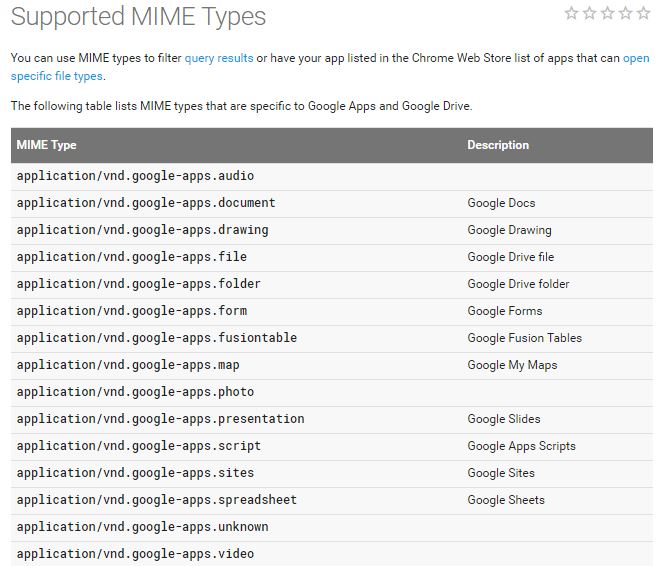Click the application/vnd.google-apps.spreadsheet MIME type

157,500
